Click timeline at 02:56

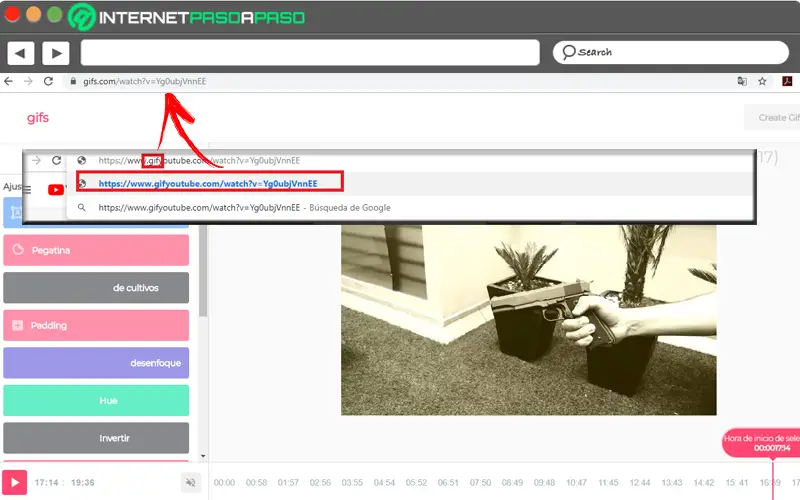[320, 483]
